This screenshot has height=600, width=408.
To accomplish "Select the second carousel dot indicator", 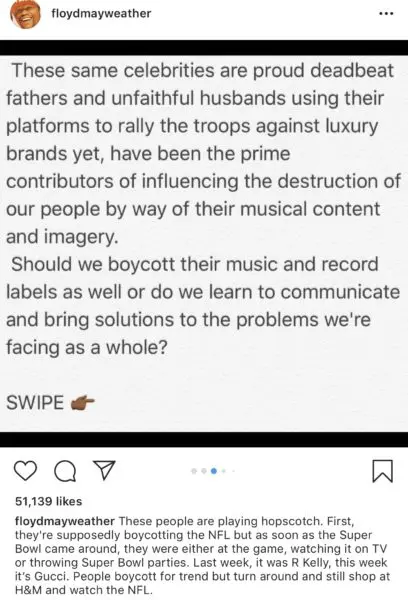I will click(x=204, y=471).
